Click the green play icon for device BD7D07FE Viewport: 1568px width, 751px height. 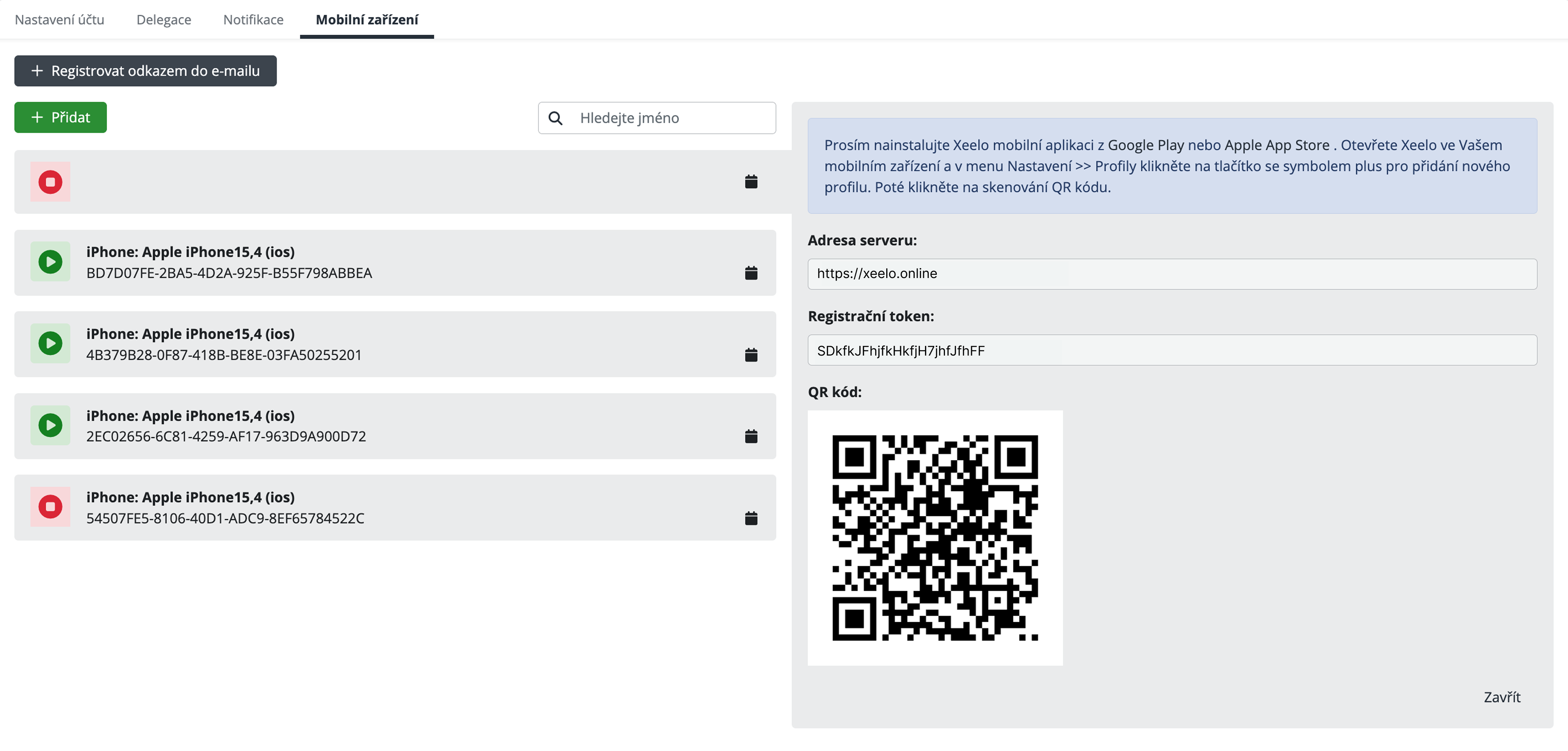pyautogui.click(x=51, y=262)
